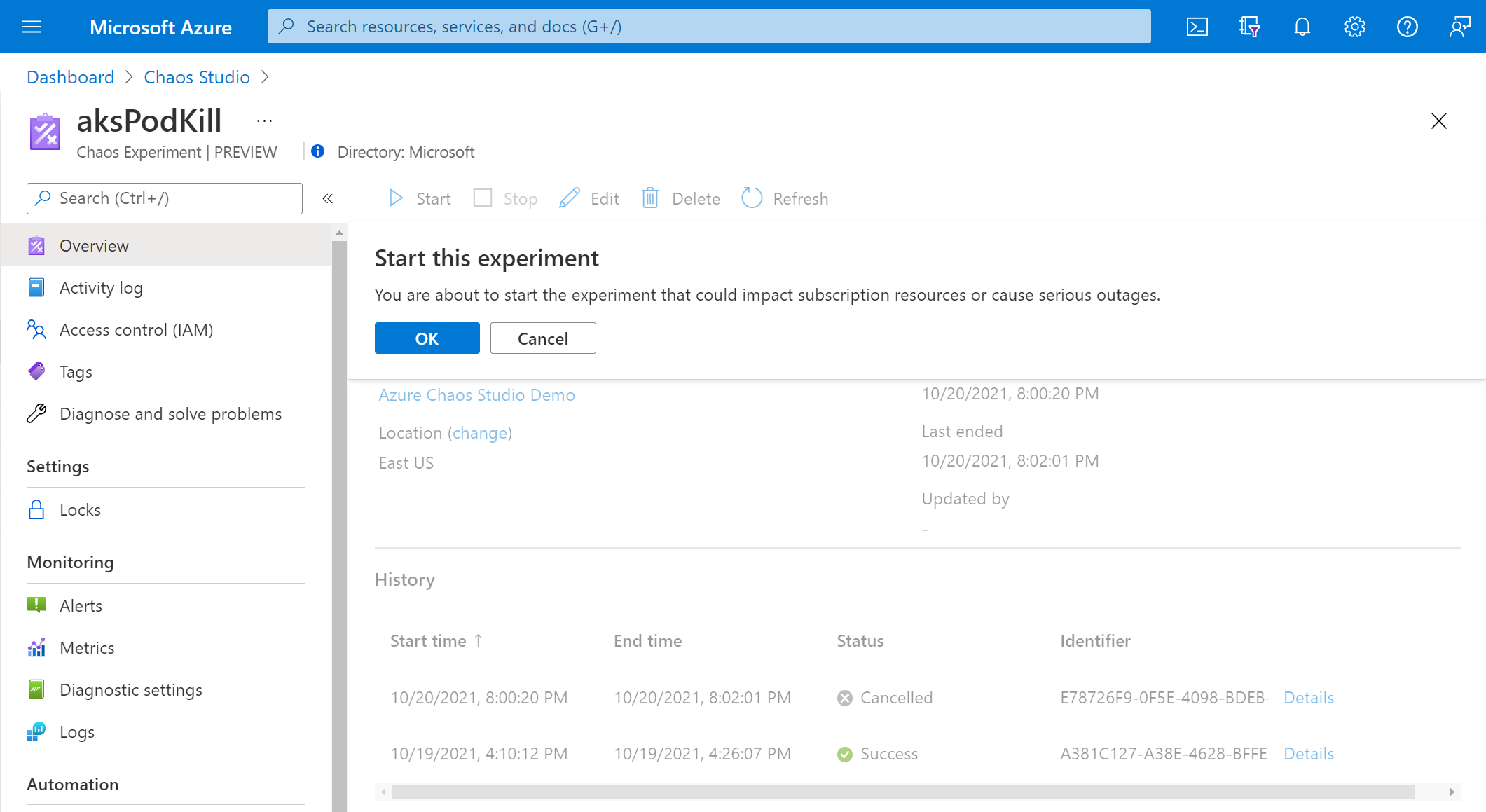1486x812 pixels.
Task: Click the Alerts monitoring icon
Action: pyautogui.click(x=37, y=605)
